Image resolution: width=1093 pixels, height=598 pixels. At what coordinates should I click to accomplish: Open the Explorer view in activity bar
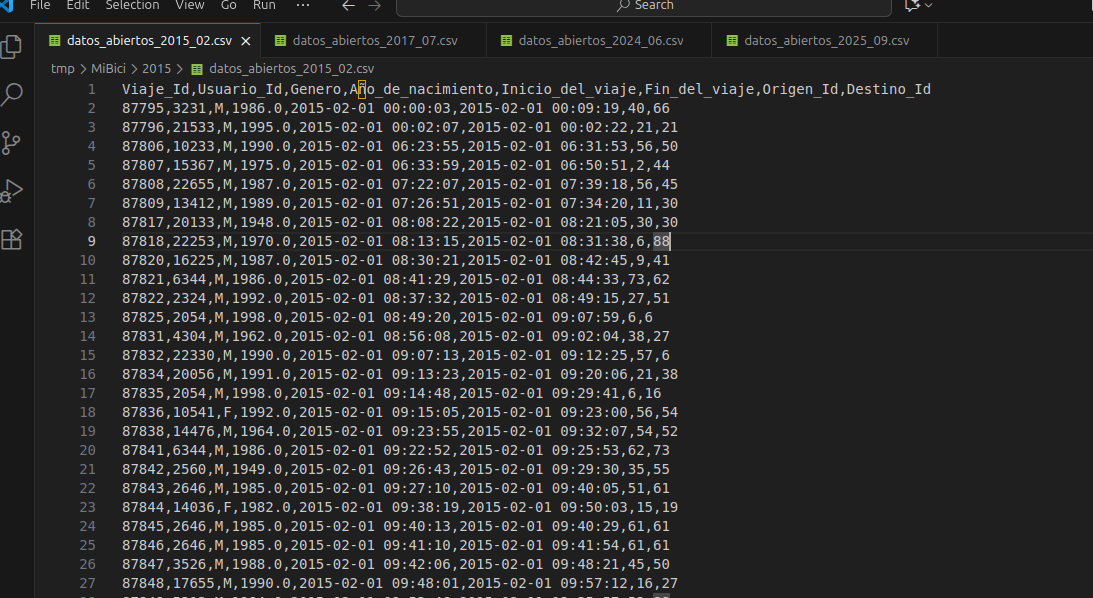12,47
